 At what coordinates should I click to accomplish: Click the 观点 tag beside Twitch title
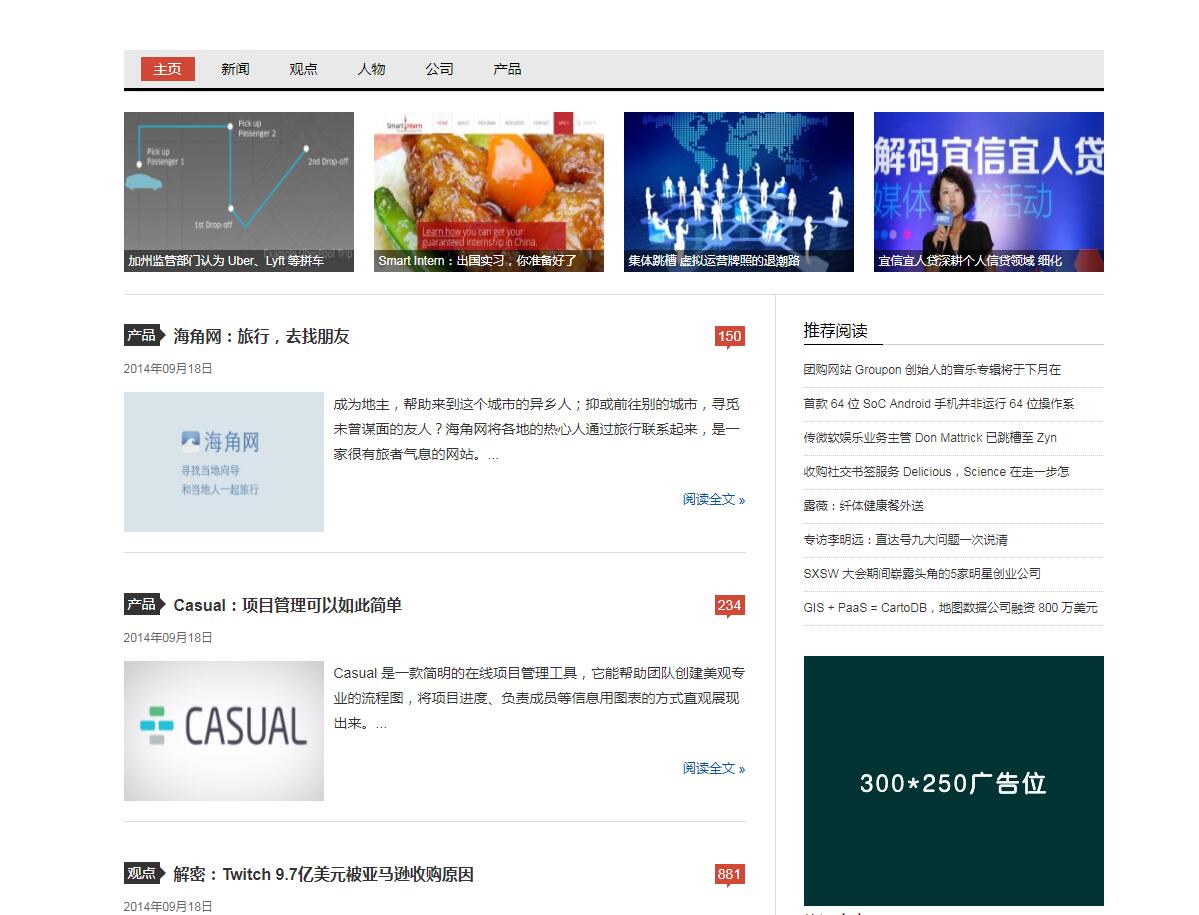click(x=142, y=874)
